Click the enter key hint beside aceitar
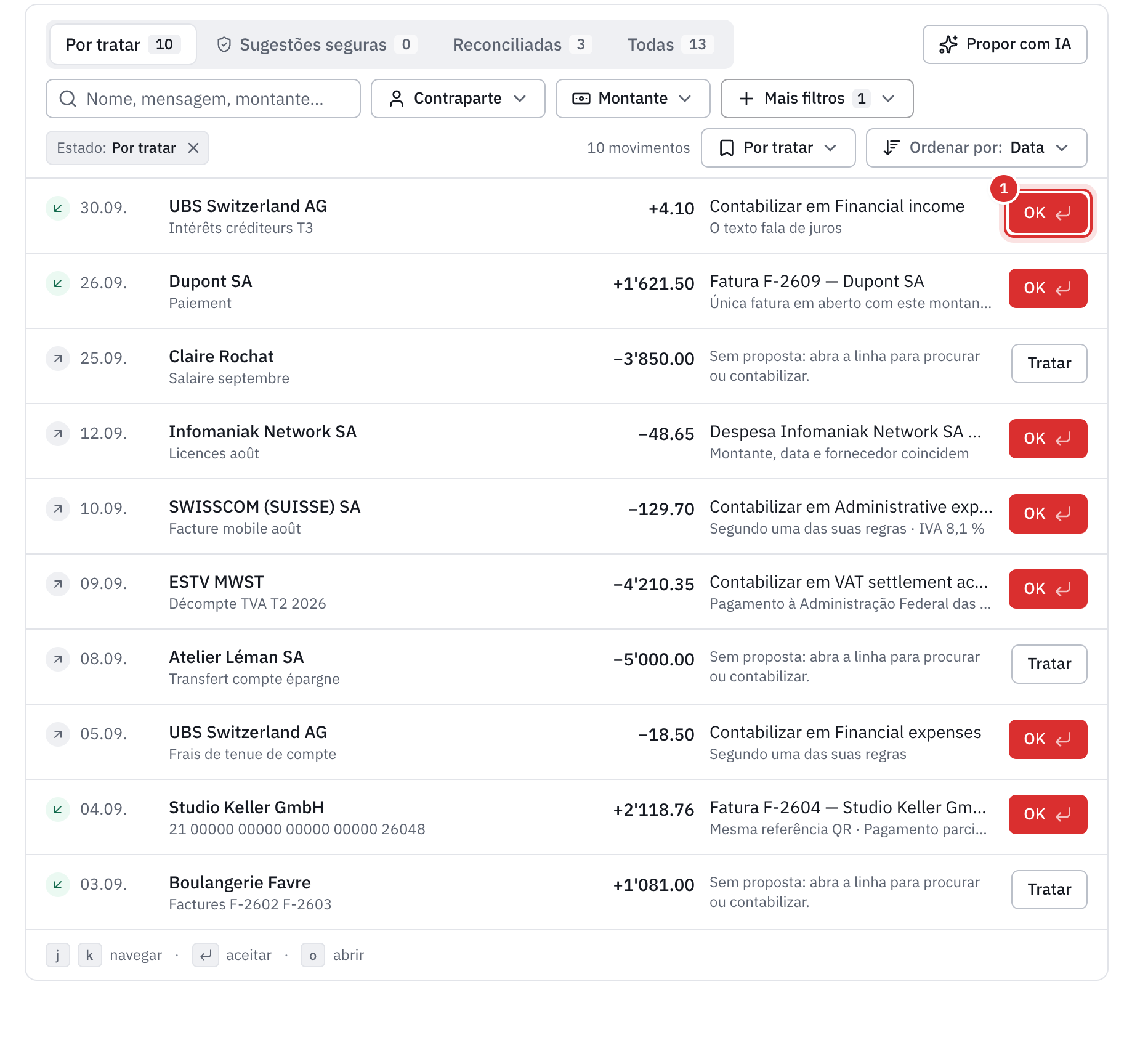Viewport: 1148px width, 1040px height. pyautogui.click(x=206, y=955)
